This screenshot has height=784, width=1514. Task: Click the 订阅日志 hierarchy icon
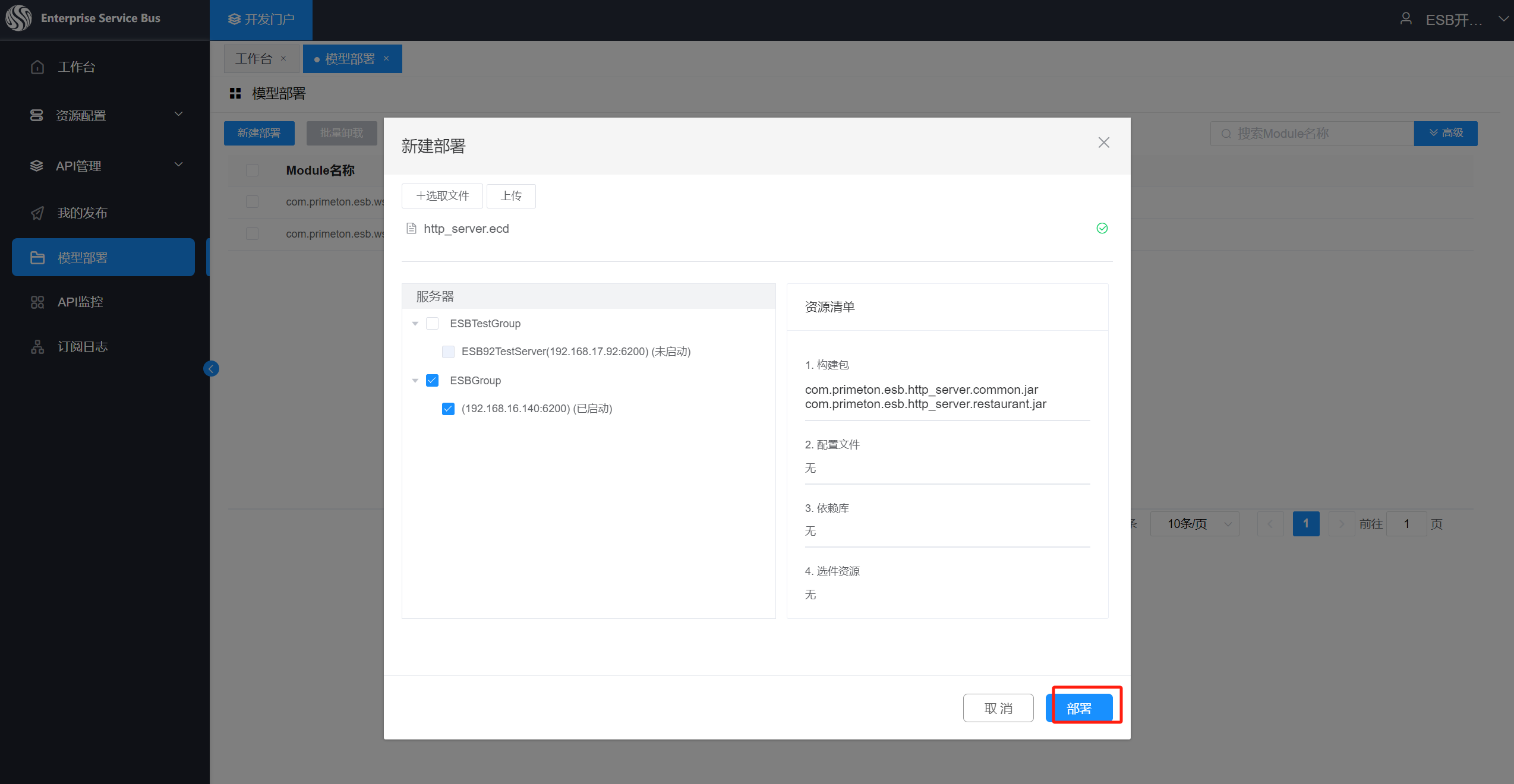click(37, 347)
